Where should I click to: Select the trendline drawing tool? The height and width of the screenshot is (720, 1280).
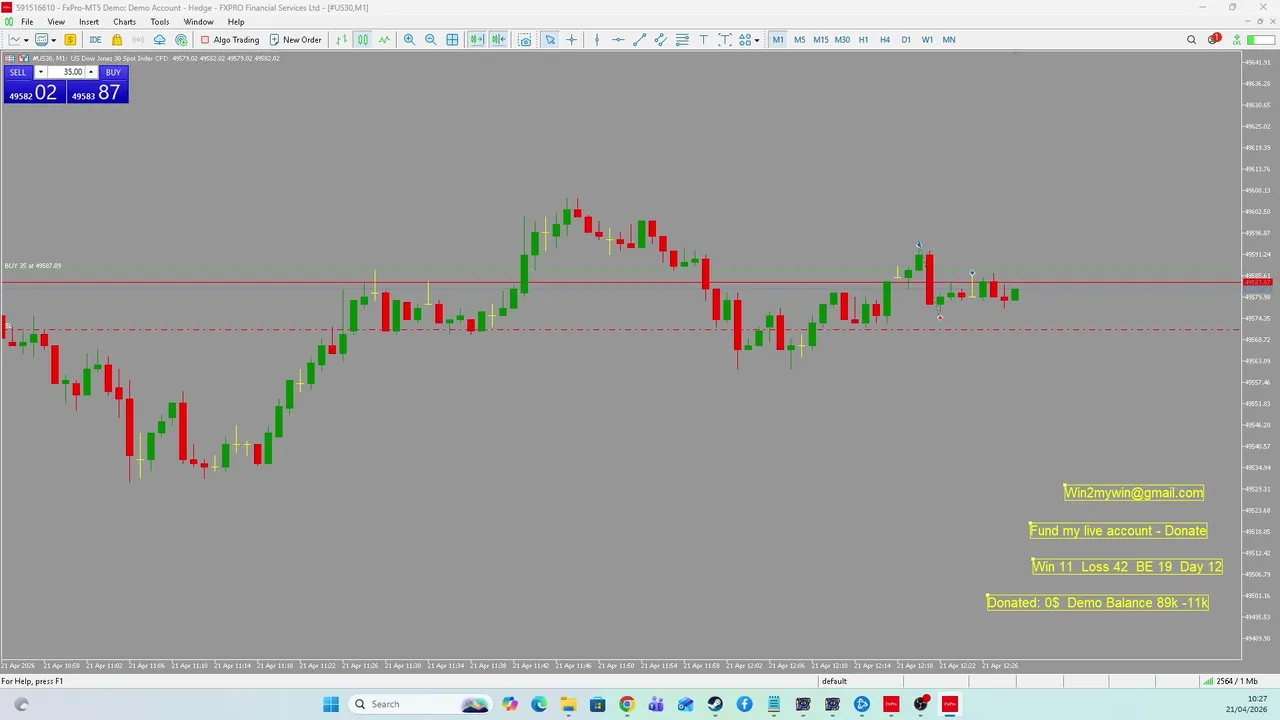click(x=640, y=40)
